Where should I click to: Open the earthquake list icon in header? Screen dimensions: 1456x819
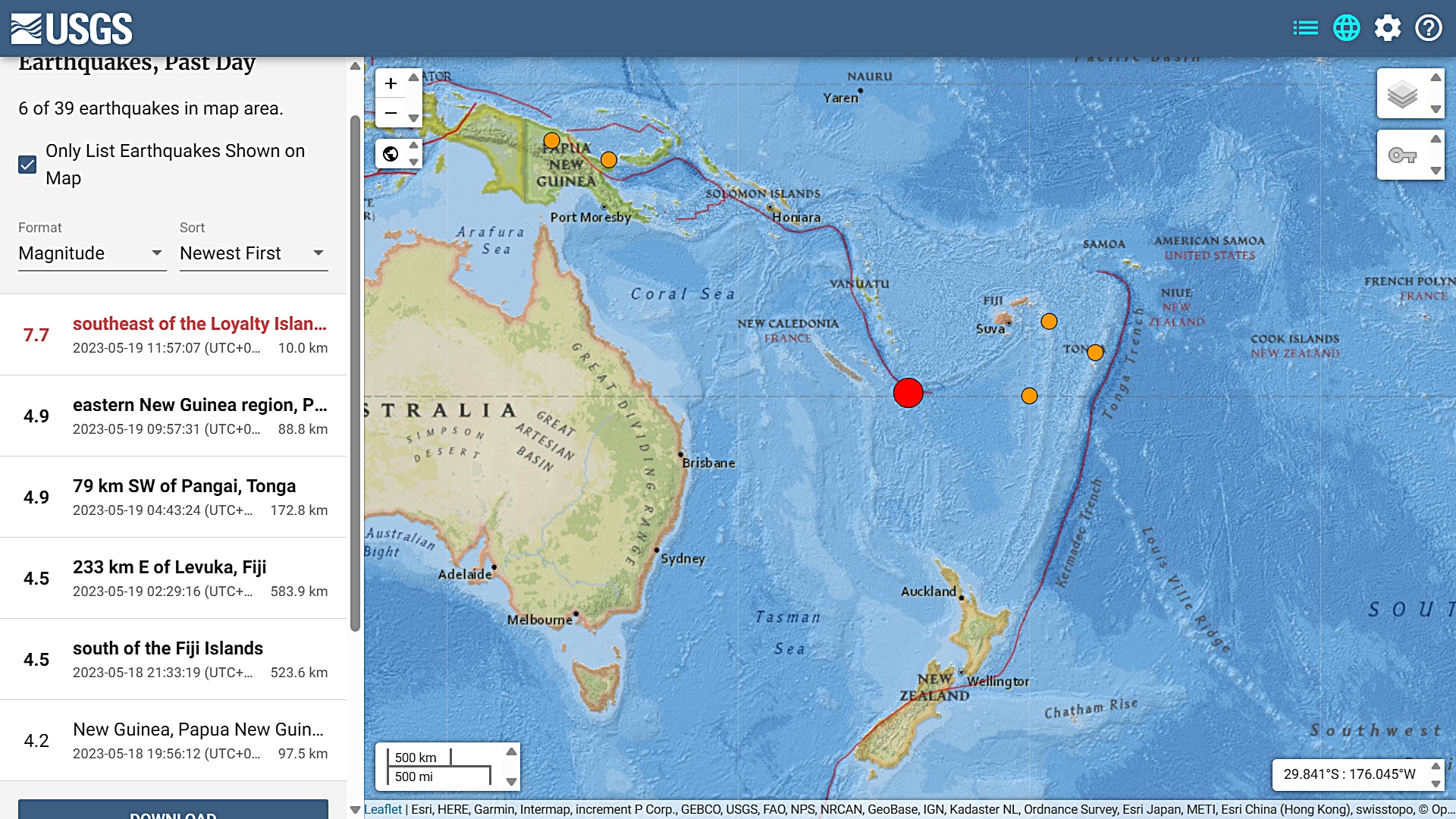1305,28
